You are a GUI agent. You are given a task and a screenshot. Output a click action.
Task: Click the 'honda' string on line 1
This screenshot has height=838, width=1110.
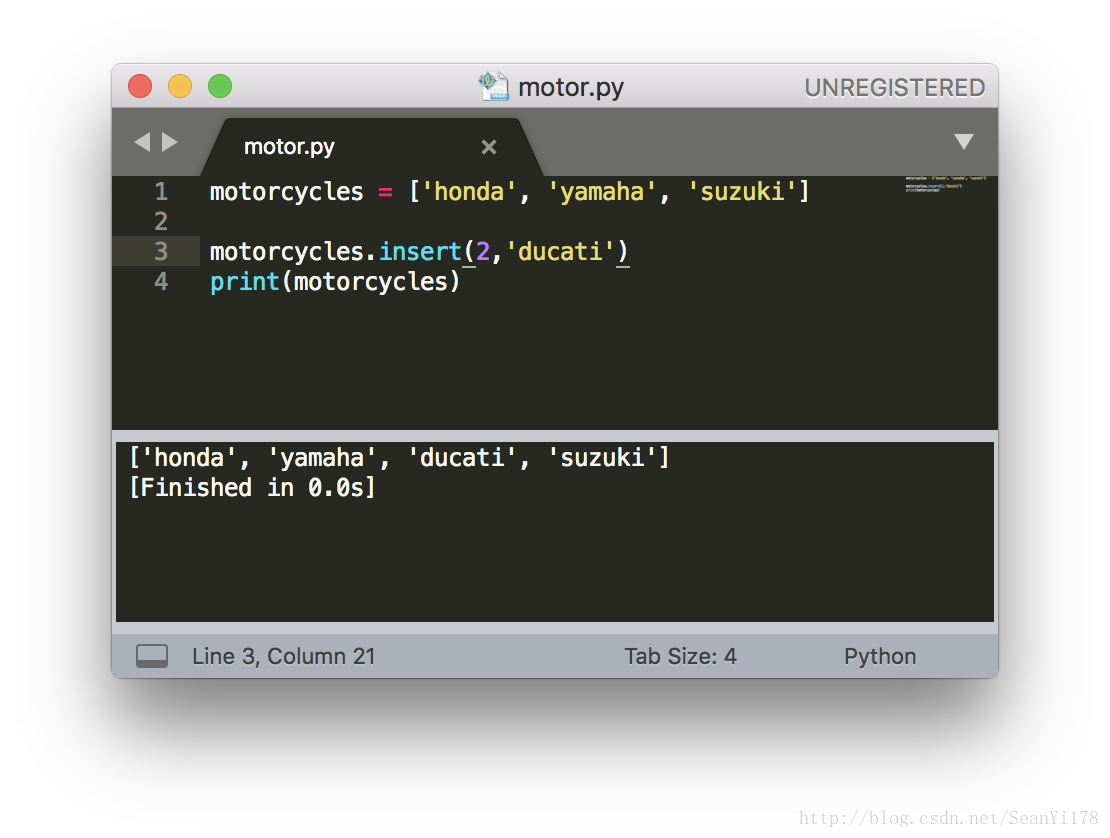pos(469,191)
